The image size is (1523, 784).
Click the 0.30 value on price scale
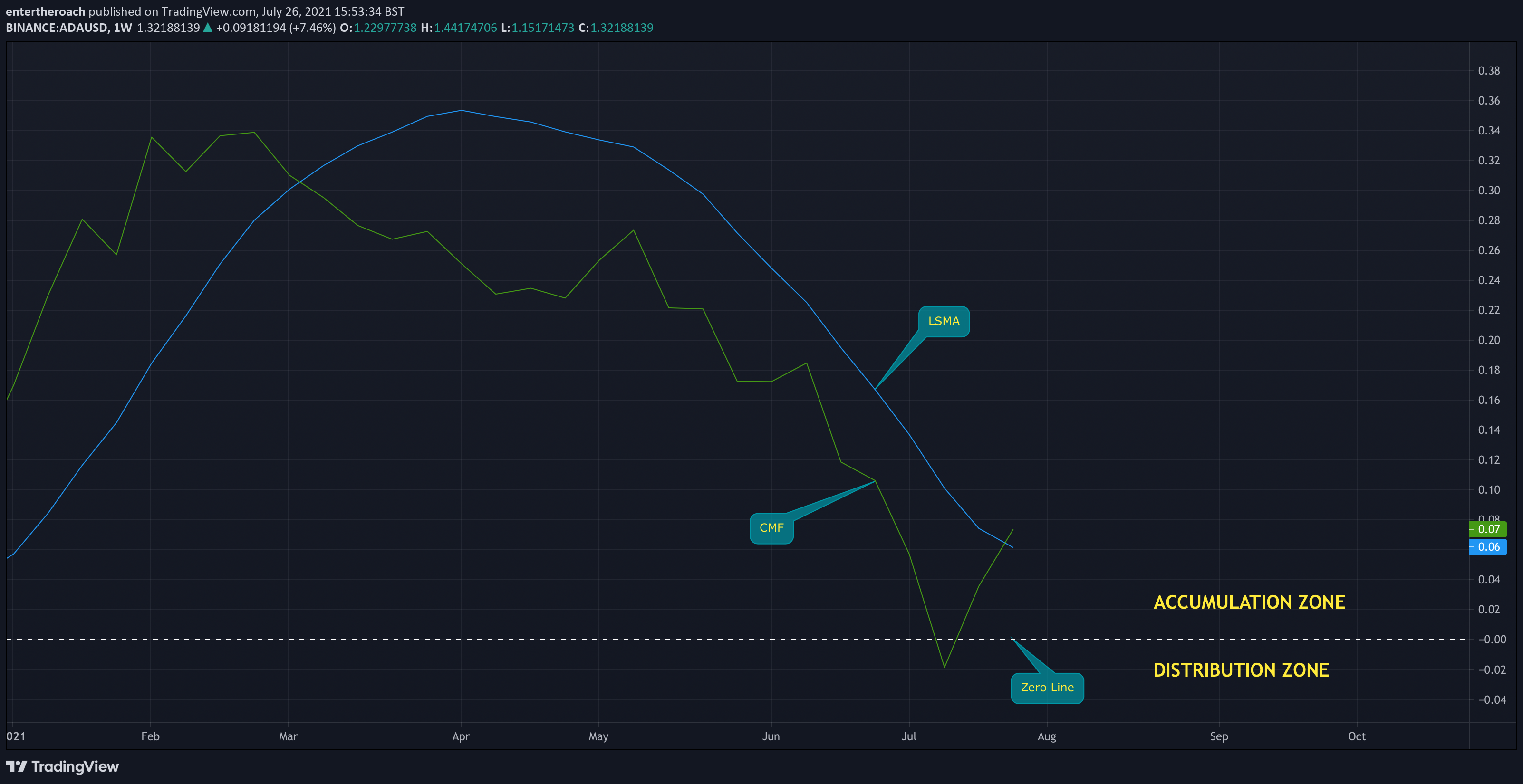click(1489, 190)
